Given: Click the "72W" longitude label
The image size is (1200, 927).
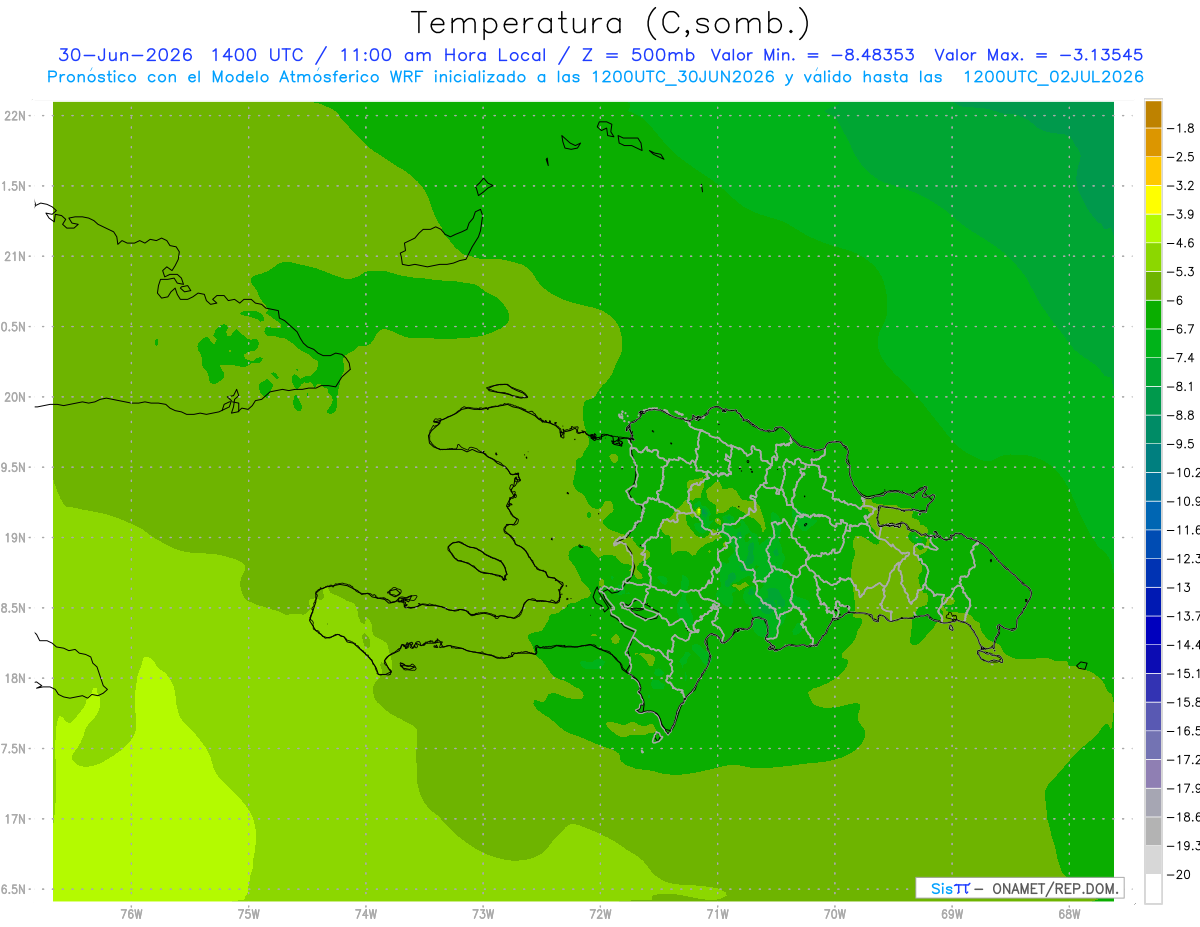Looking at the screenshot, I should (600, 914).
